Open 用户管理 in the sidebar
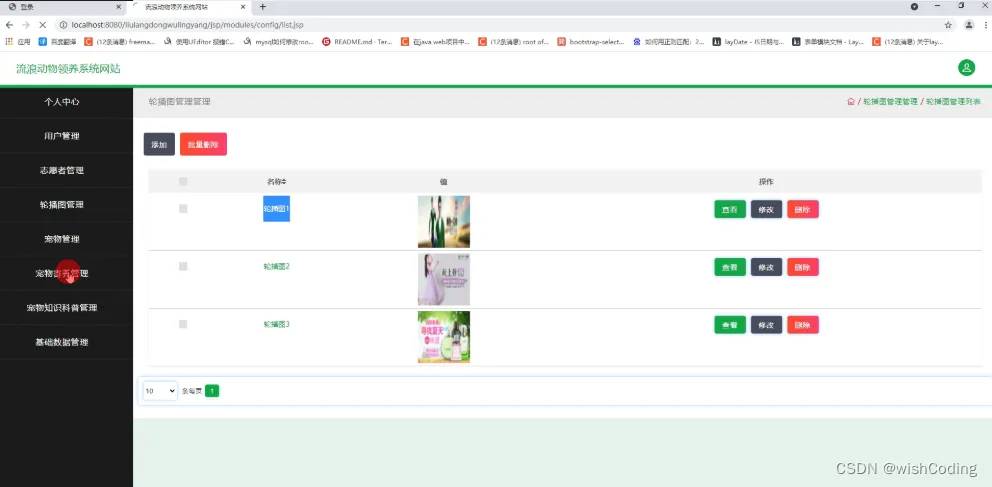 (62, 136)
